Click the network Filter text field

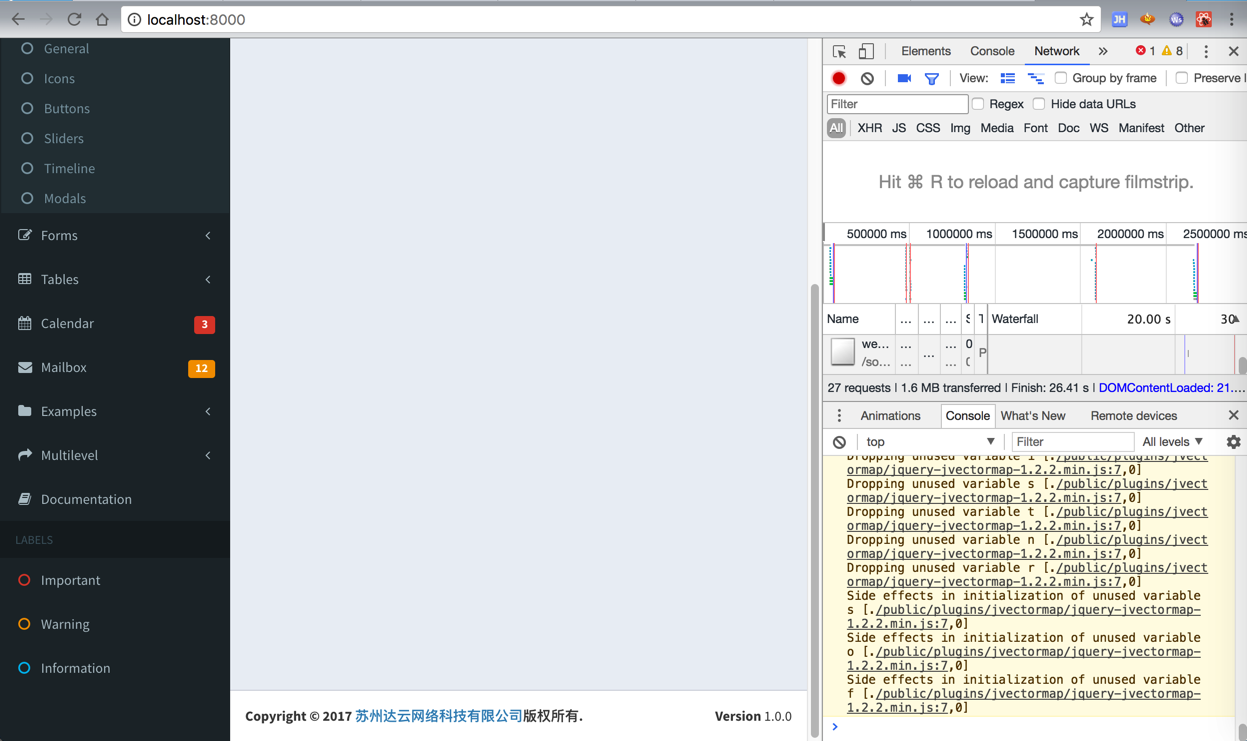pyautogui.click(x=897, y=104)
